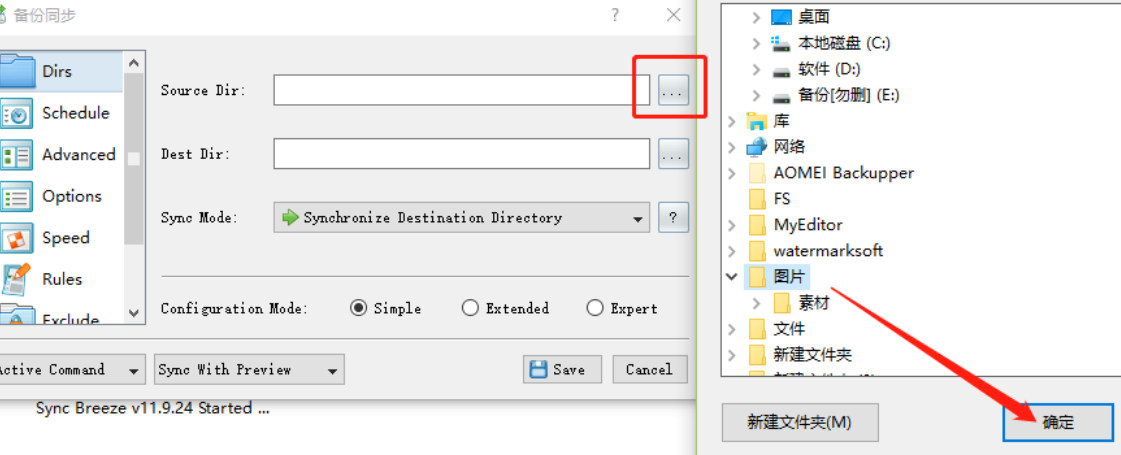The image size is (1121, 455).
Task: Open the Sync Mode dropdown
Action: pyautogui.click(x=461, y=217)
